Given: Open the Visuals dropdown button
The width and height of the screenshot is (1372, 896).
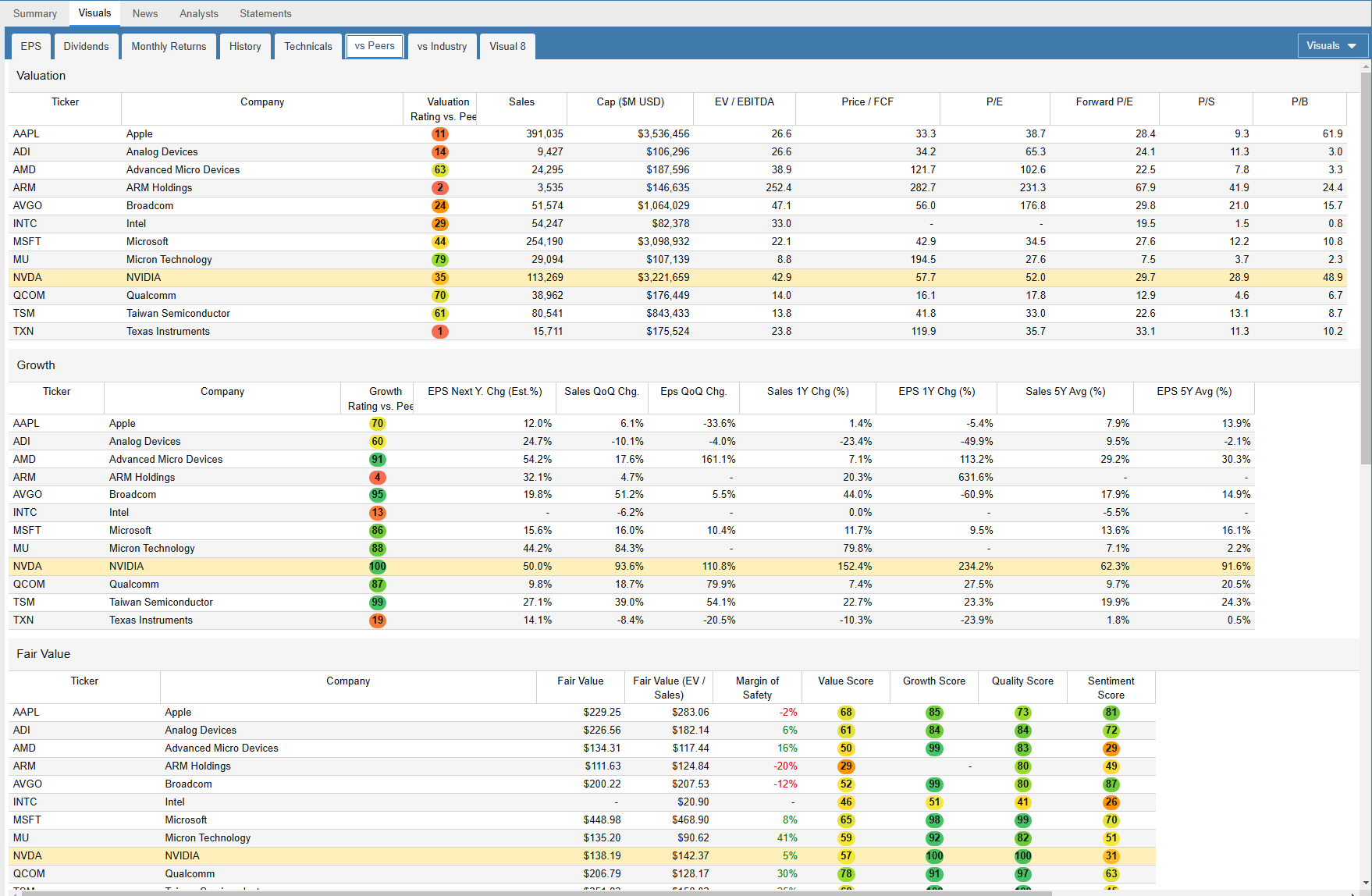Looking at the screenshot, I should [1333, 46].
